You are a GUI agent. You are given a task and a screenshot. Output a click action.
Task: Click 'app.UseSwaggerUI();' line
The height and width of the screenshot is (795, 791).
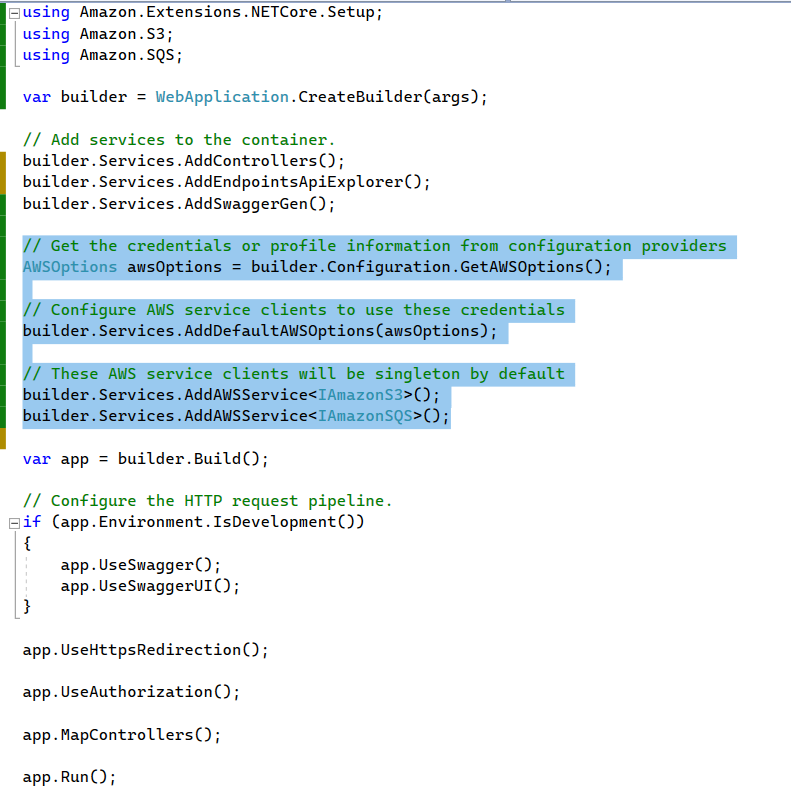point(150,586)
